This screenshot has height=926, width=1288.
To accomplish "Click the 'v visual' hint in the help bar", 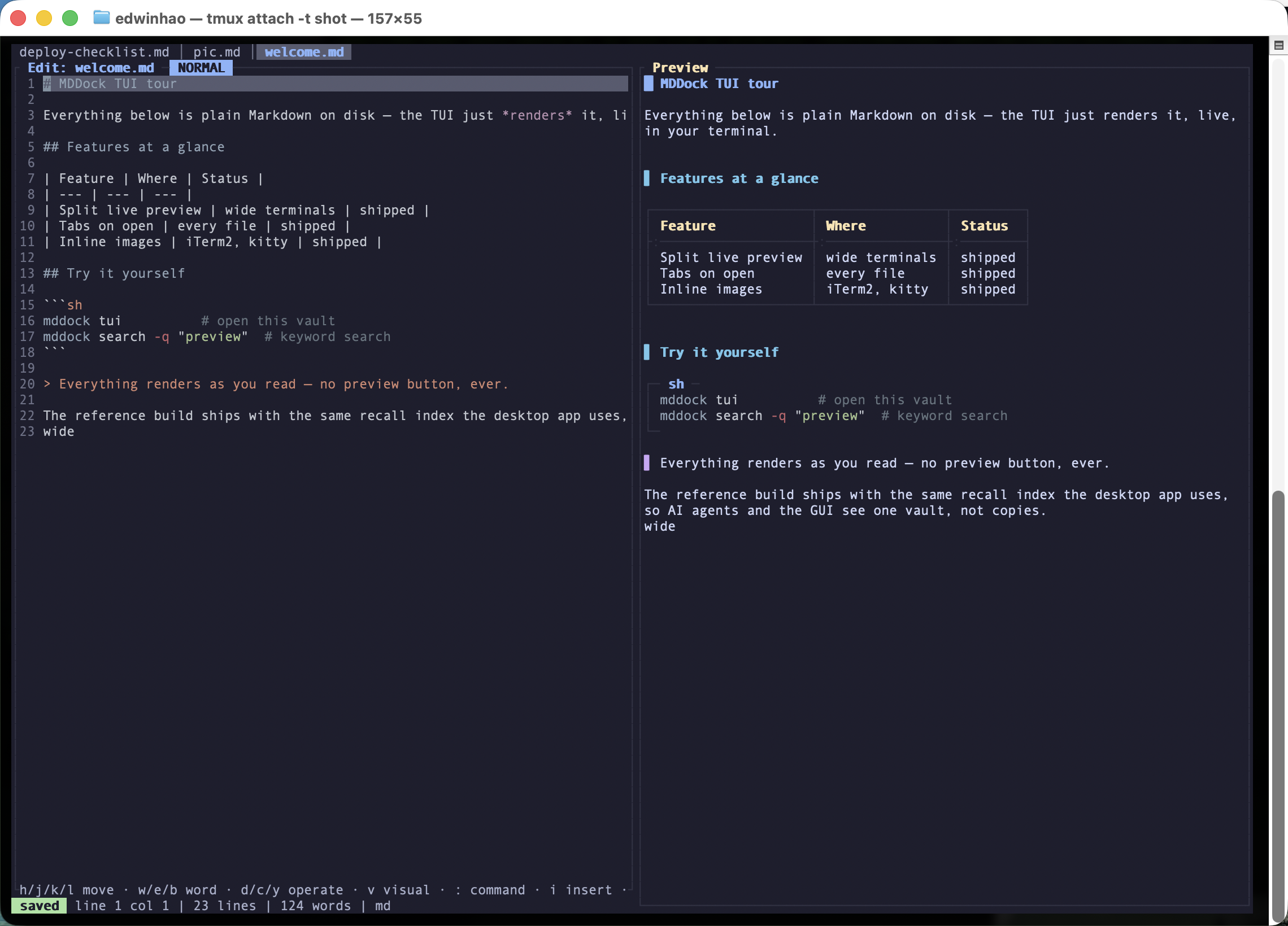I will (x=398, y=889).
